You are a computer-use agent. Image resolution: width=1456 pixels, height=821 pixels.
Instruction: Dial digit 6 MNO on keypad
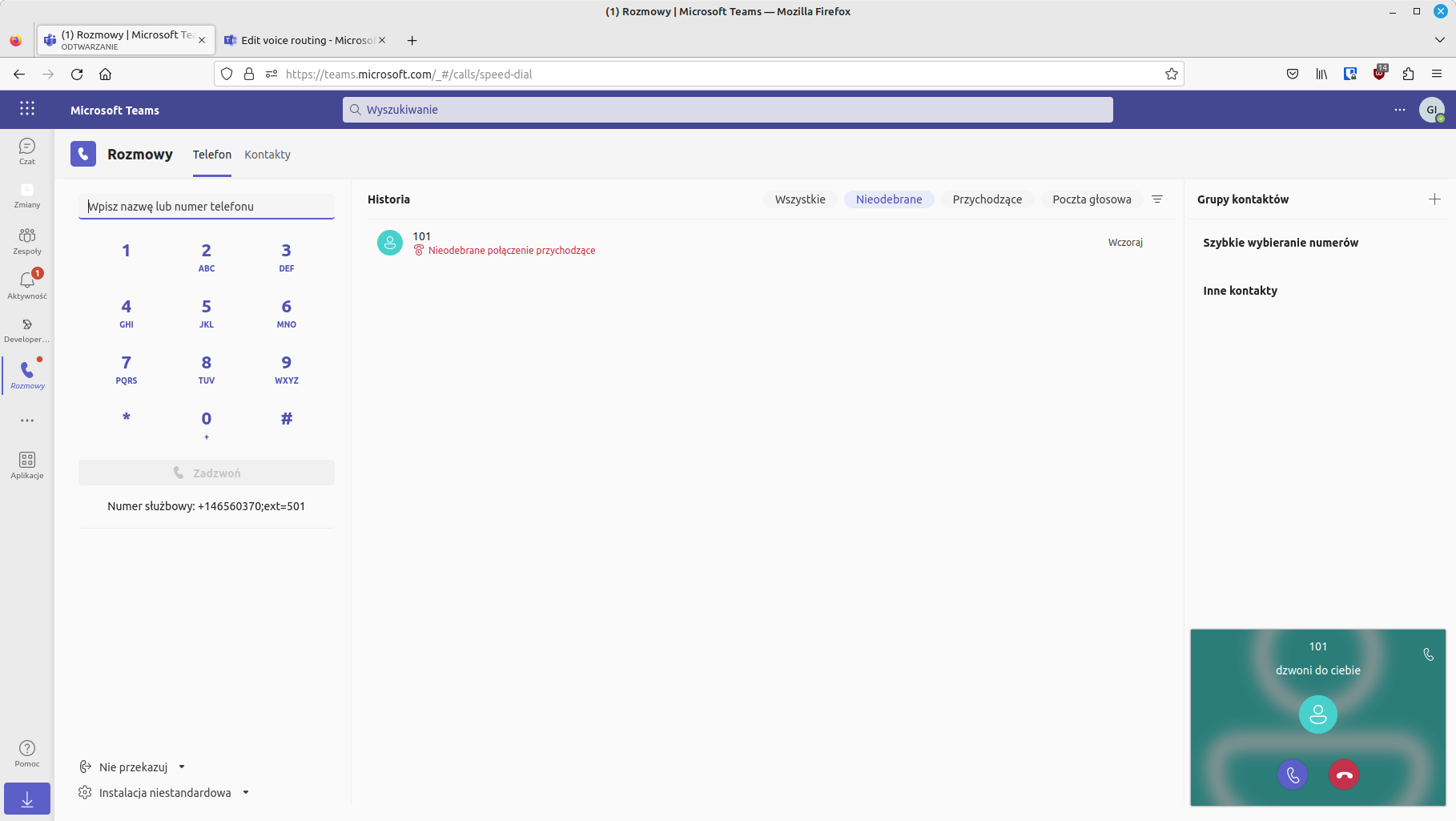pyautogui.click(x=287, y=312)
